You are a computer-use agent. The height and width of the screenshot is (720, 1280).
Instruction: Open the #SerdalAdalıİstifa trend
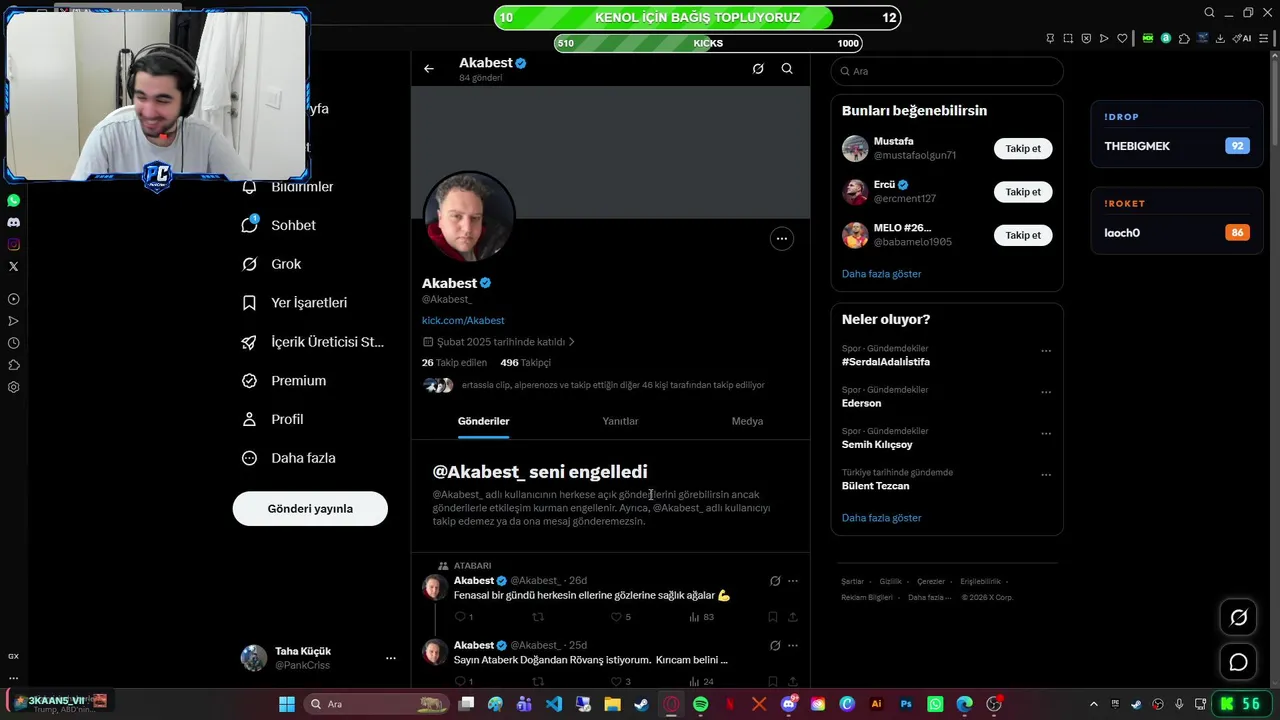pos(886,362)
